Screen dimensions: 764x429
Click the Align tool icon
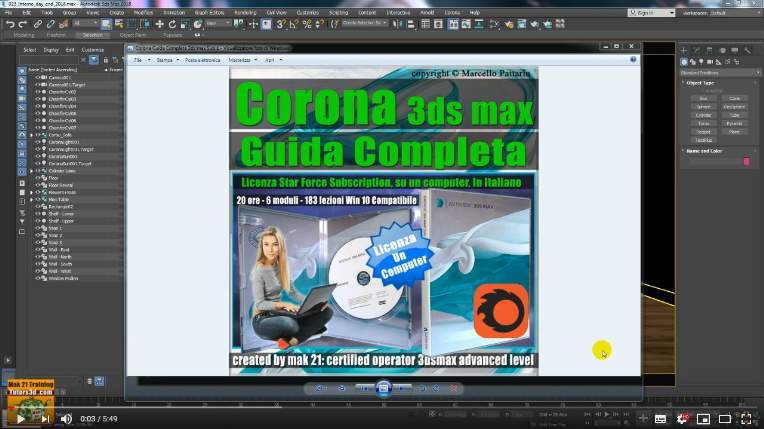click(410, 24)
